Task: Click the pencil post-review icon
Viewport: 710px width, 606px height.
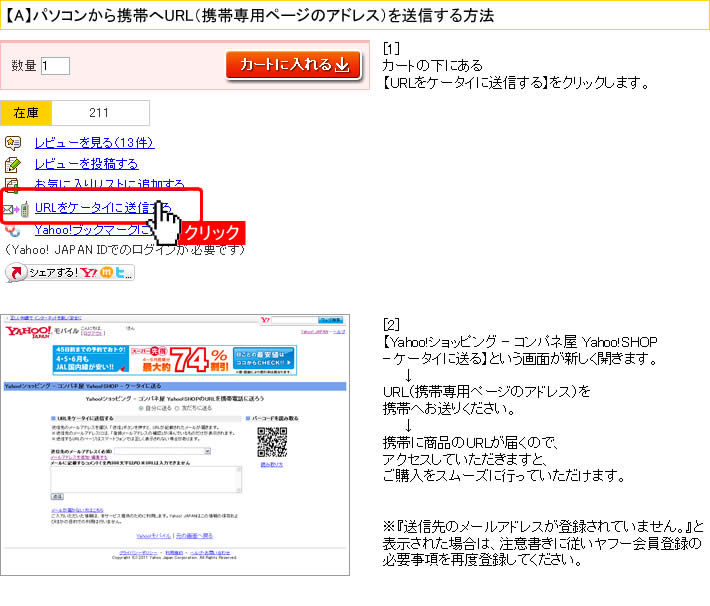Action: point(13,164)
